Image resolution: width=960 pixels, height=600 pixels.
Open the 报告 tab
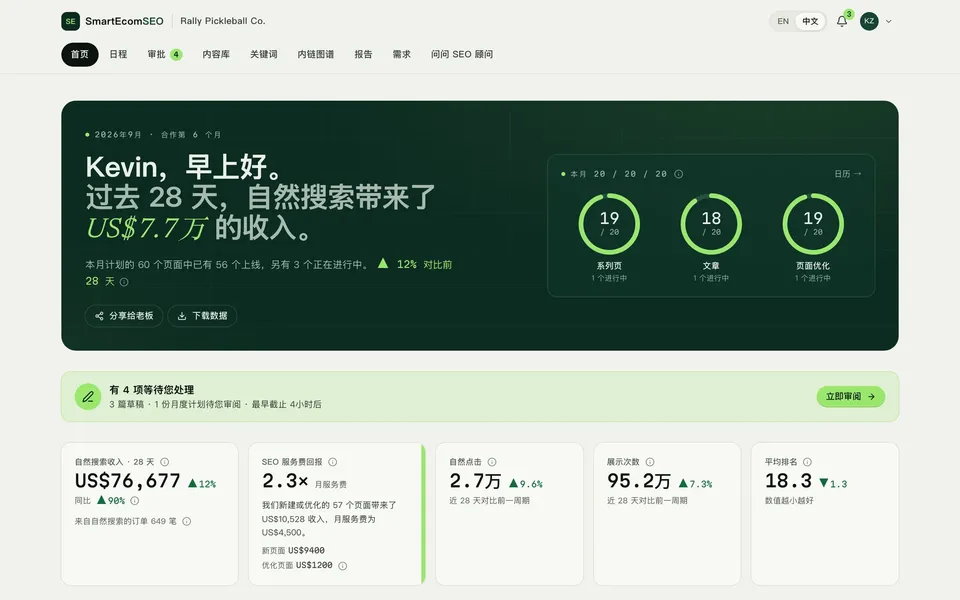363,54
